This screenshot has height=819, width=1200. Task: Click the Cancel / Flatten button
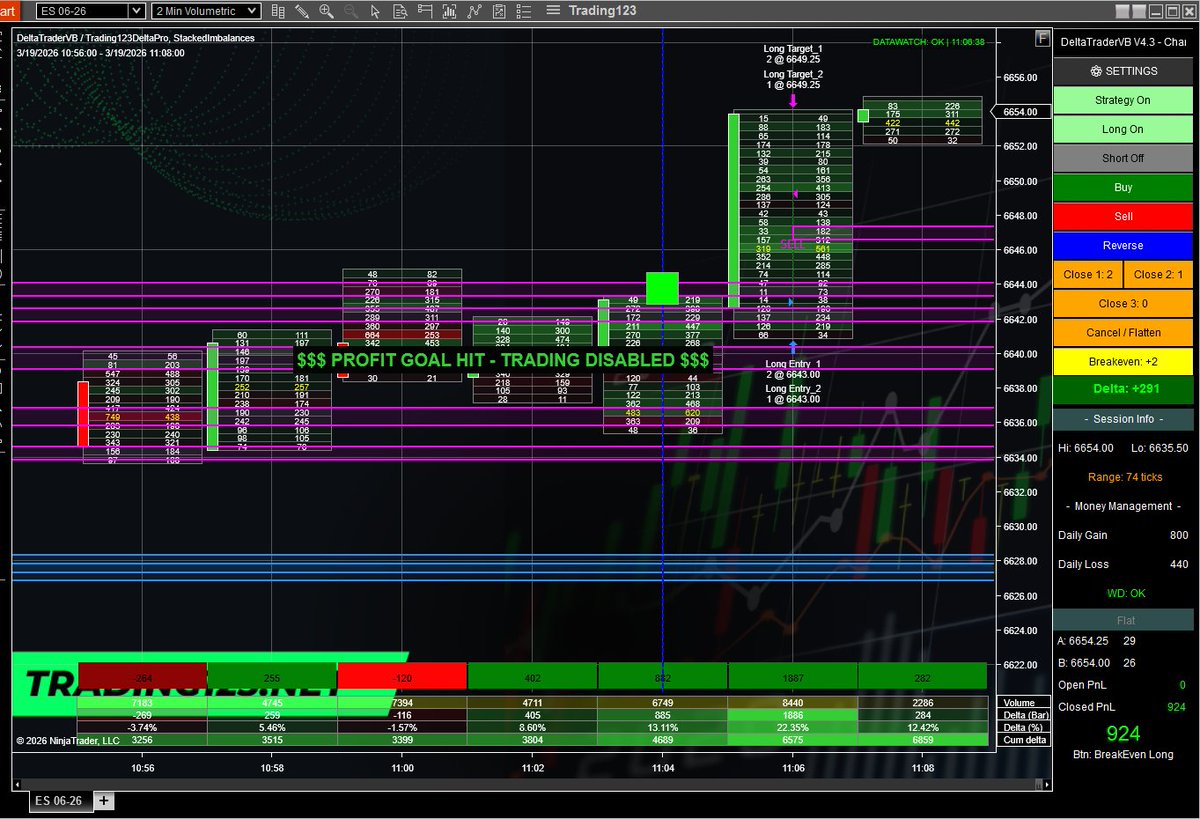[1123, 332]
